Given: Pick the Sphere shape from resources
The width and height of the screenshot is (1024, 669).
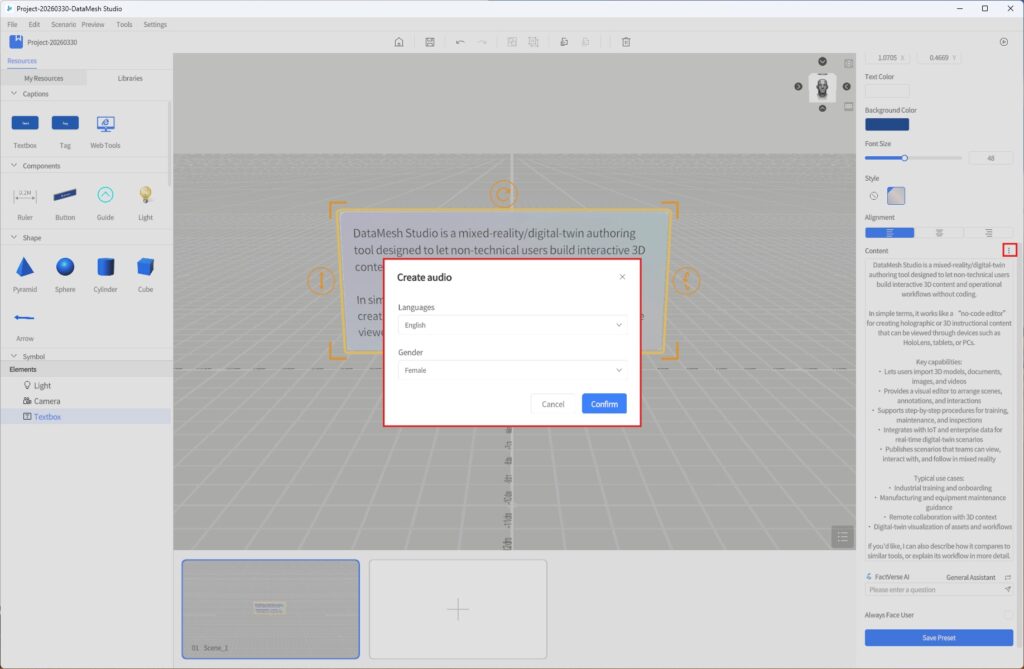Looking at the screenshot, I should pyautogui.click(x=65, y=268).
